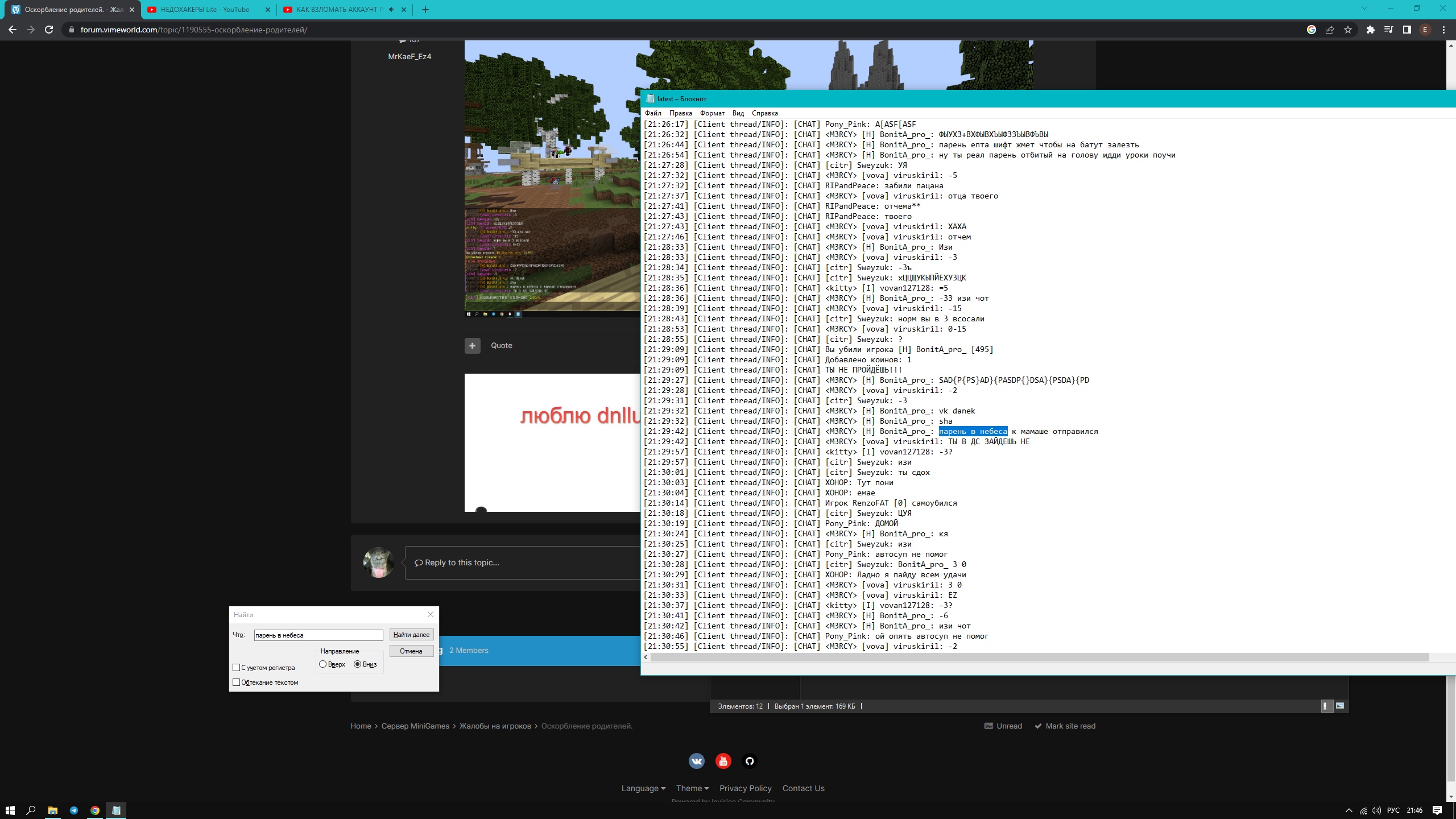Click the plus multiquote icon beside Quote

coord(472,345)
